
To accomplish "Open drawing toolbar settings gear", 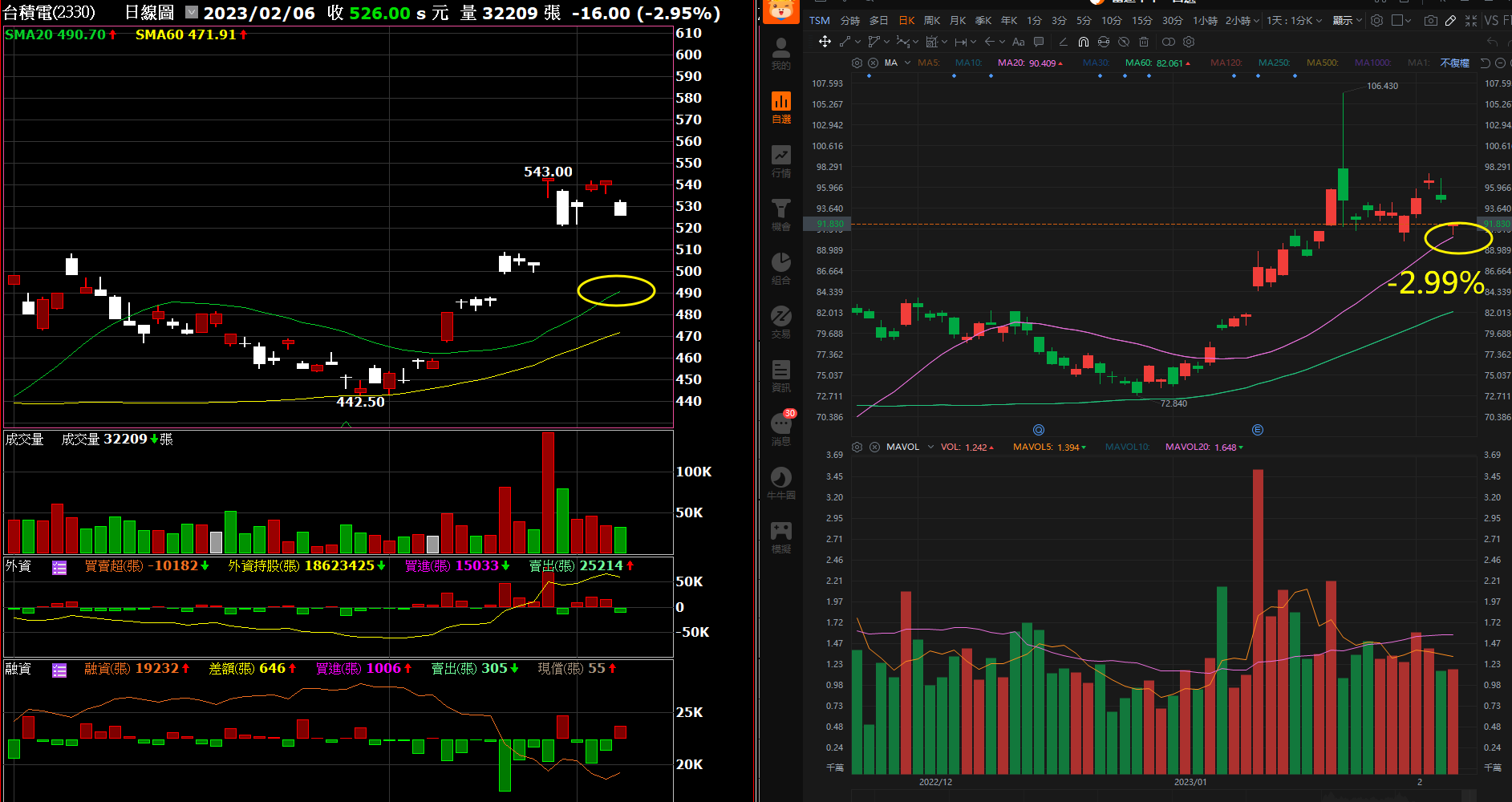I will [1189, 42].
